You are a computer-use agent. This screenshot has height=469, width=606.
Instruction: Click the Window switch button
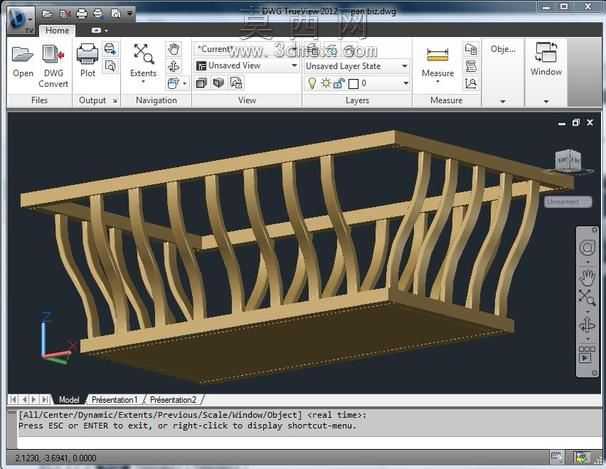pyautogui.click(x=546, y=59)
